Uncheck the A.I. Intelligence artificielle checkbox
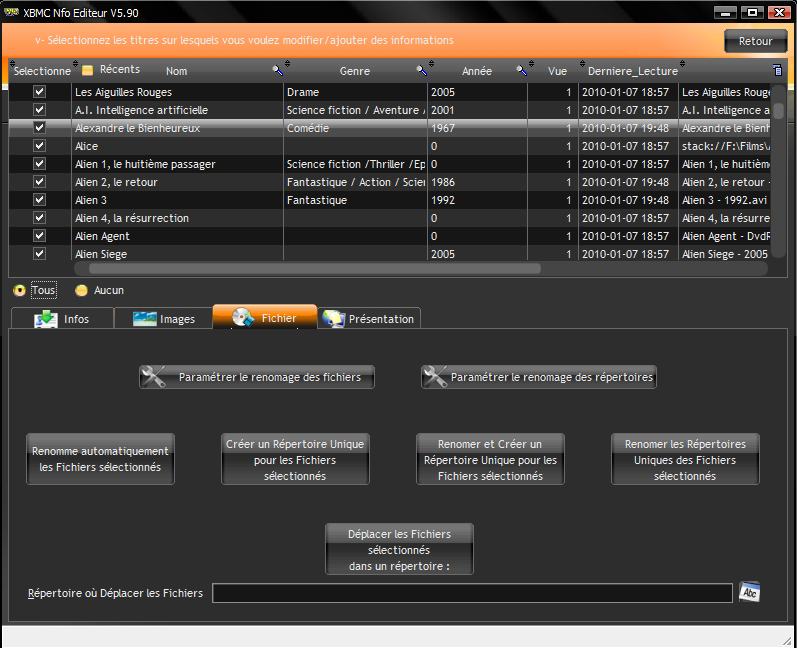The height and width of the screenshot is (648, 797). coord(39,110)
